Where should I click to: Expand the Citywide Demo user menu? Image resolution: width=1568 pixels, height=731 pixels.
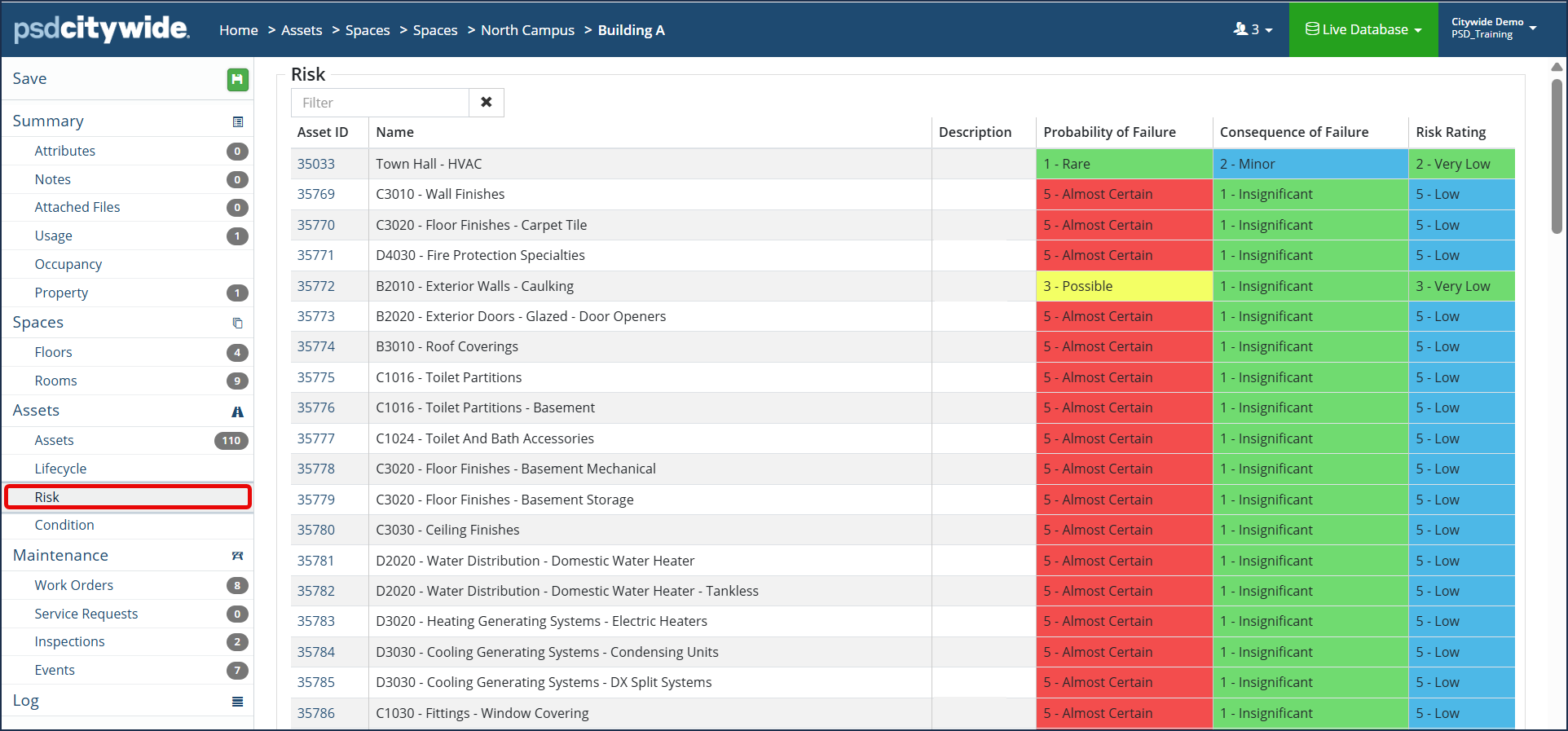click(x=1494, y=29)
